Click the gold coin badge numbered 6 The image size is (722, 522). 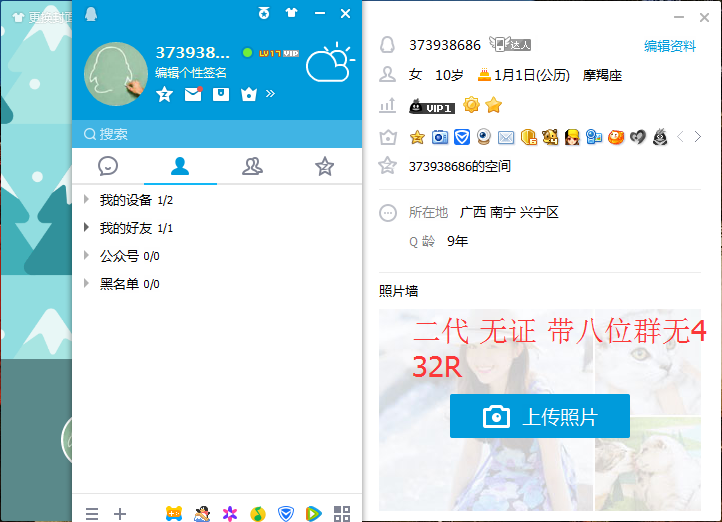(528, 137)
